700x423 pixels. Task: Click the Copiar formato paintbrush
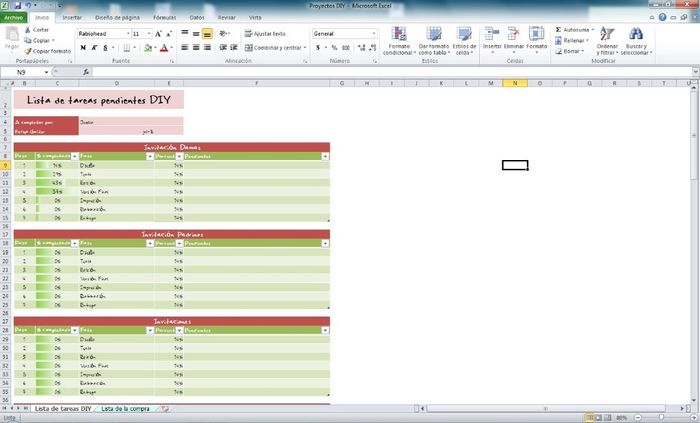tap(27, 50)
